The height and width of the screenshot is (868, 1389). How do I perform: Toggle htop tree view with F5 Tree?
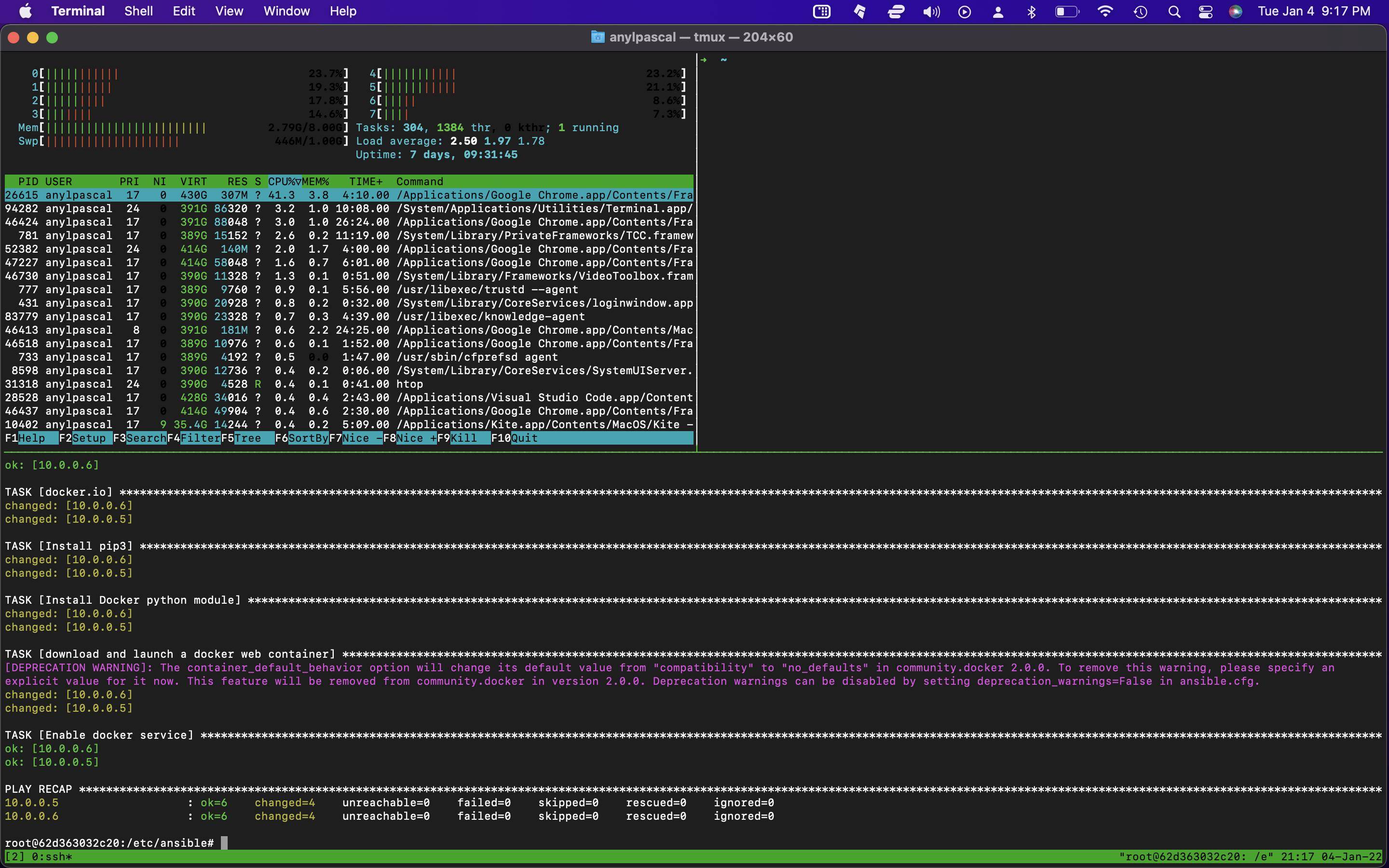click(247, 439)
